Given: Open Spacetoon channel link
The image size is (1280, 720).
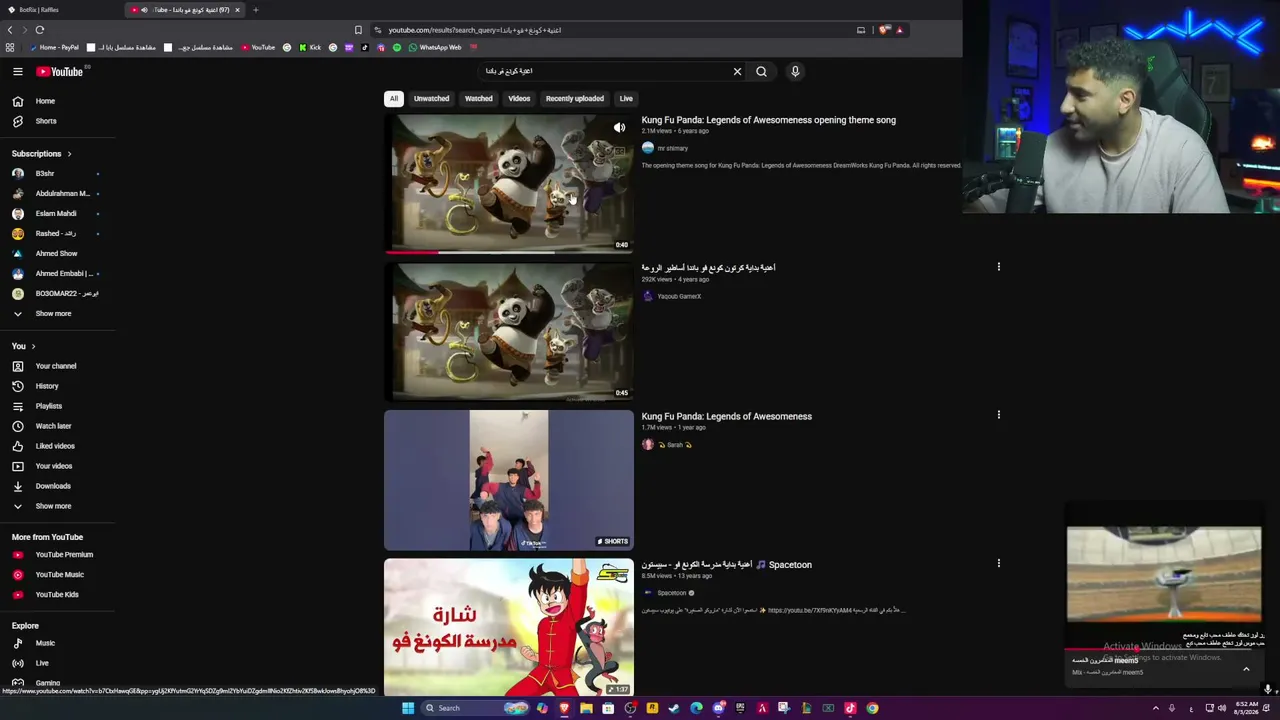Looking at the screenshot, I should (x=672, y=593).
